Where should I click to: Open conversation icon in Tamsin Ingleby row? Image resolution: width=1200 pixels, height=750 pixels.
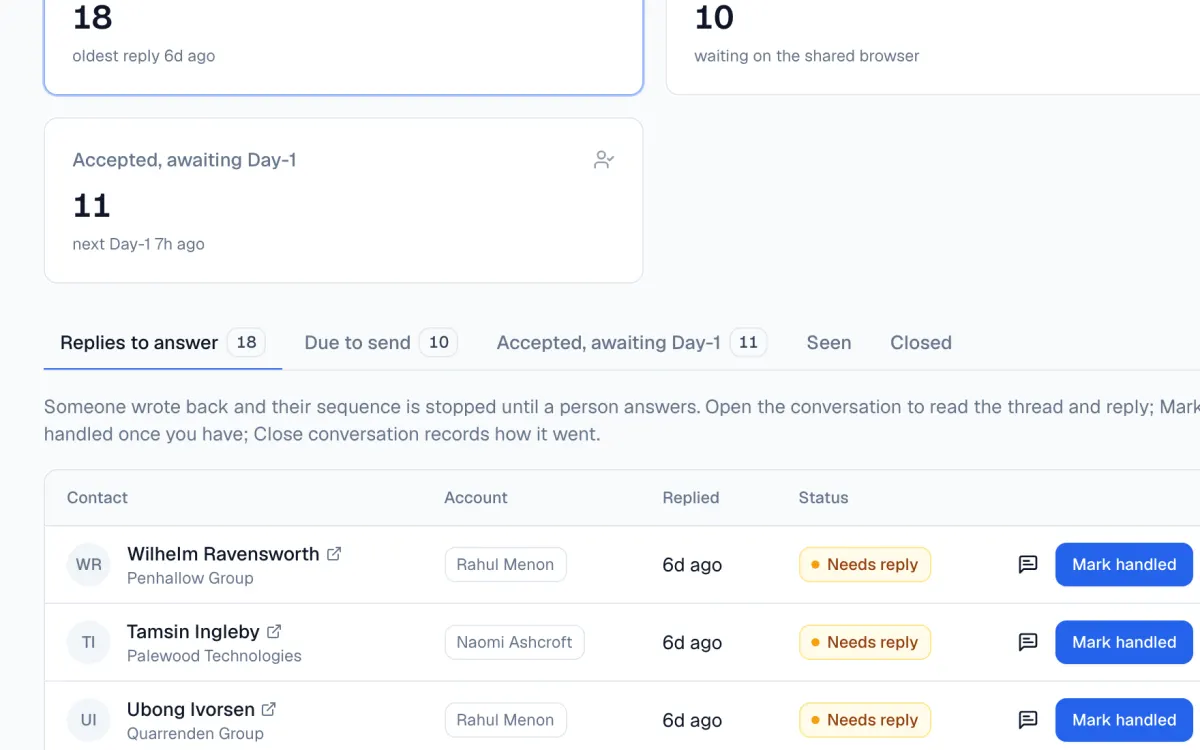pos(1027,643)
